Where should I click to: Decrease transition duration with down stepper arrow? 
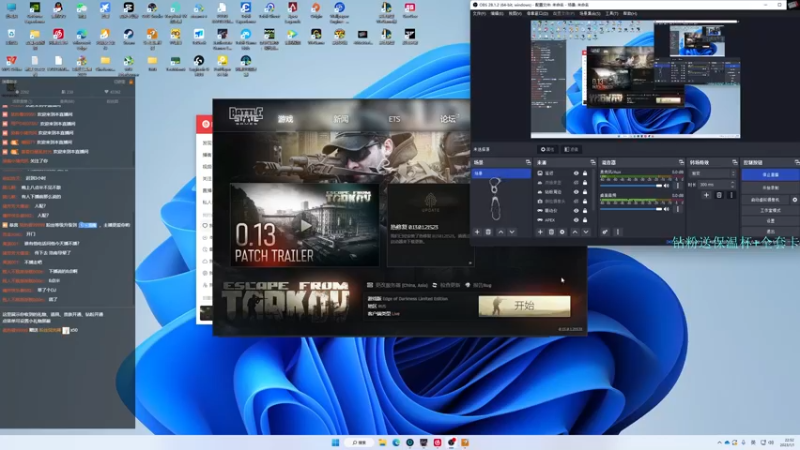[733, 186]
